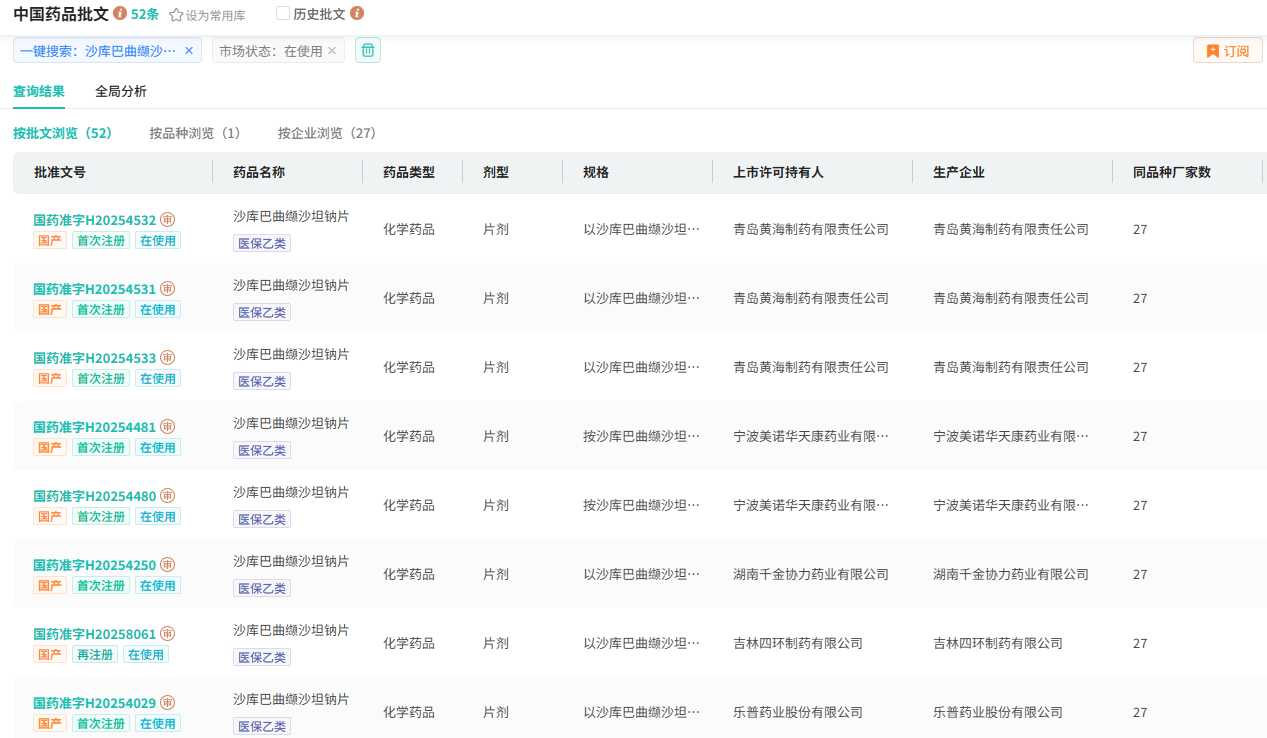
Task: Select the 按企业浏览 (27) view
Action: pyautogui.click(x=327, y=133)
